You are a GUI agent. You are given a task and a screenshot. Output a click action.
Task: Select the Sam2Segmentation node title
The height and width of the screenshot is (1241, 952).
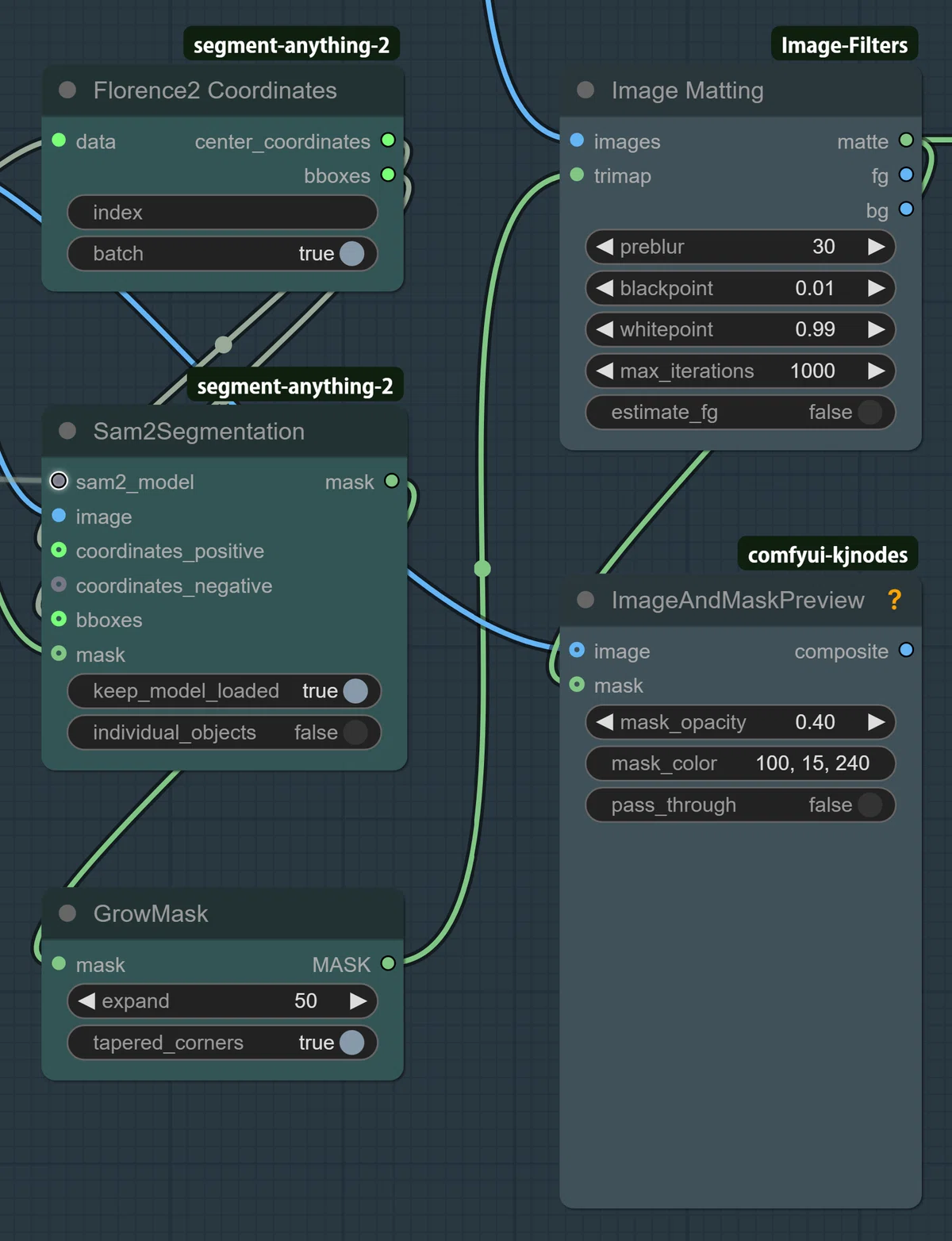(x=198, y=431)
